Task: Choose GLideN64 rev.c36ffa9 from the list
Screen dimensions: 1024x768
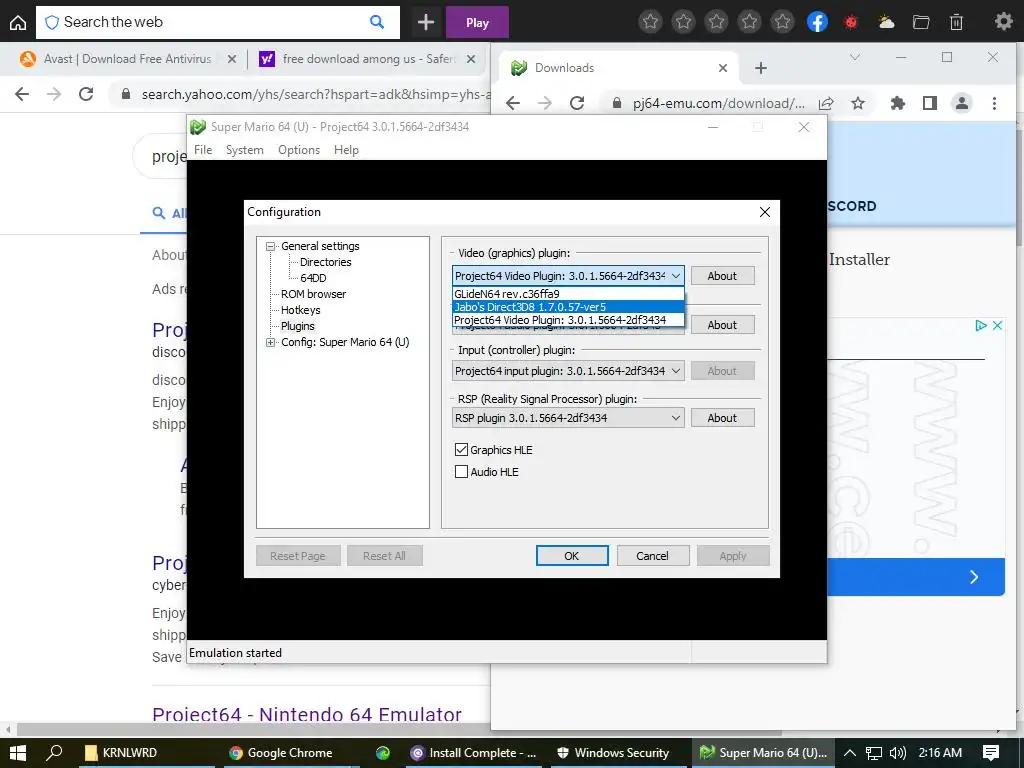Action: [x=568, y=294]
